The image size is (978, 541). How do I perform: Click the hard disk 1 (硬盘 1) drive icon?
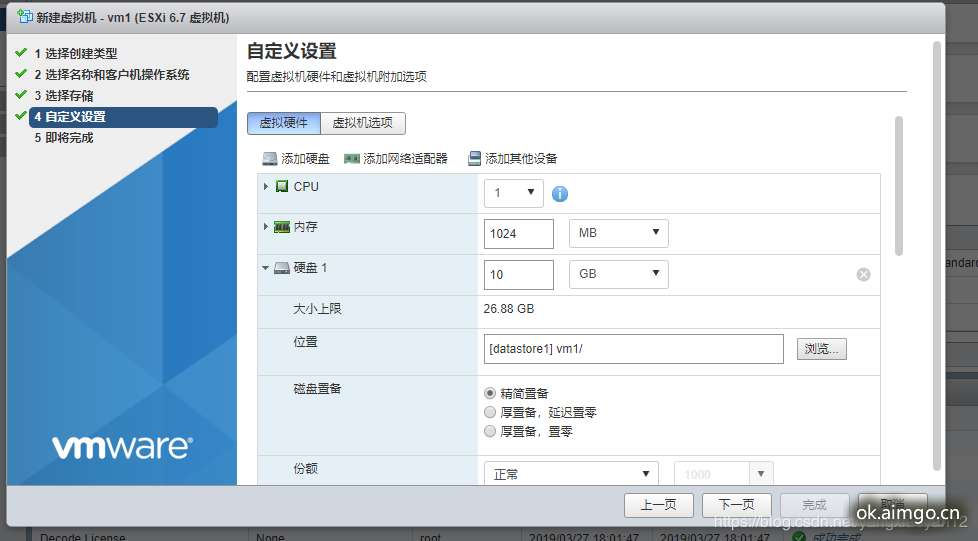[282, 268]
